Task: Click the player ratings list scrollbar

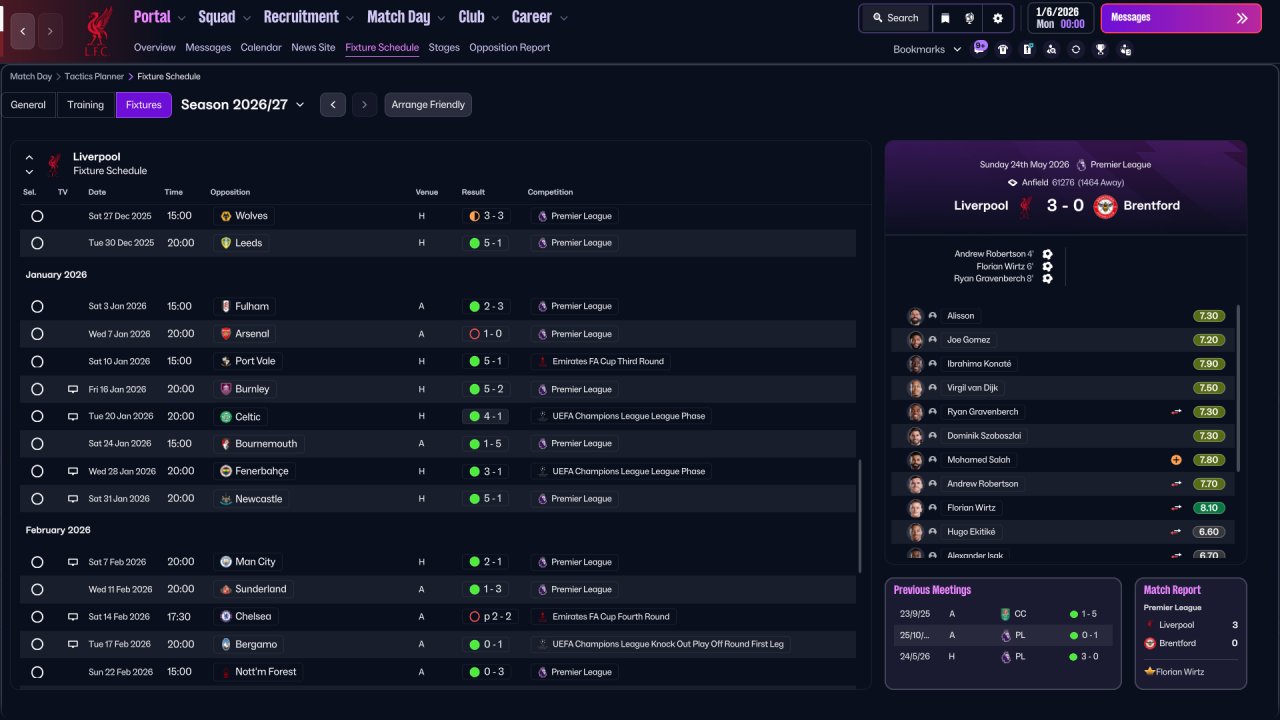Action: click(1238, 388)
